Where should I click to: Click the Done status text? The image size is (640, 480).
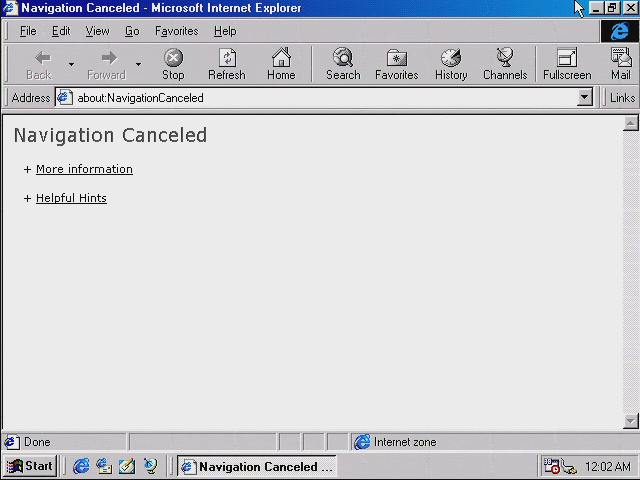(37, 442)
